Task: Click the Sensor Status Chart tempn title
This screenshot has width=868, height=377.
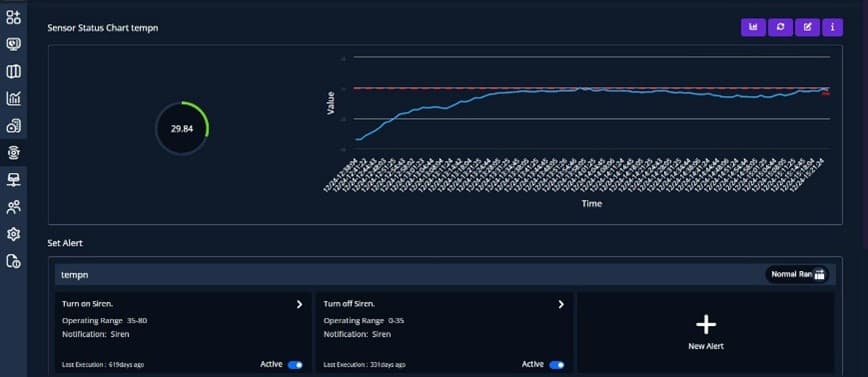Action: click(x=102, y=28)
